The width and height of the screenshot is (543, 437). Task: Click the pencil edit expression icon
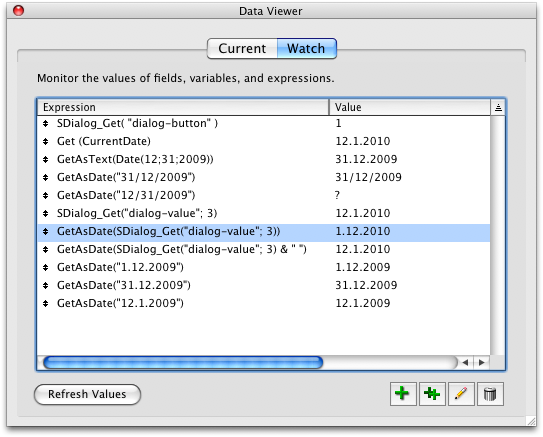(x=461, y=394)
